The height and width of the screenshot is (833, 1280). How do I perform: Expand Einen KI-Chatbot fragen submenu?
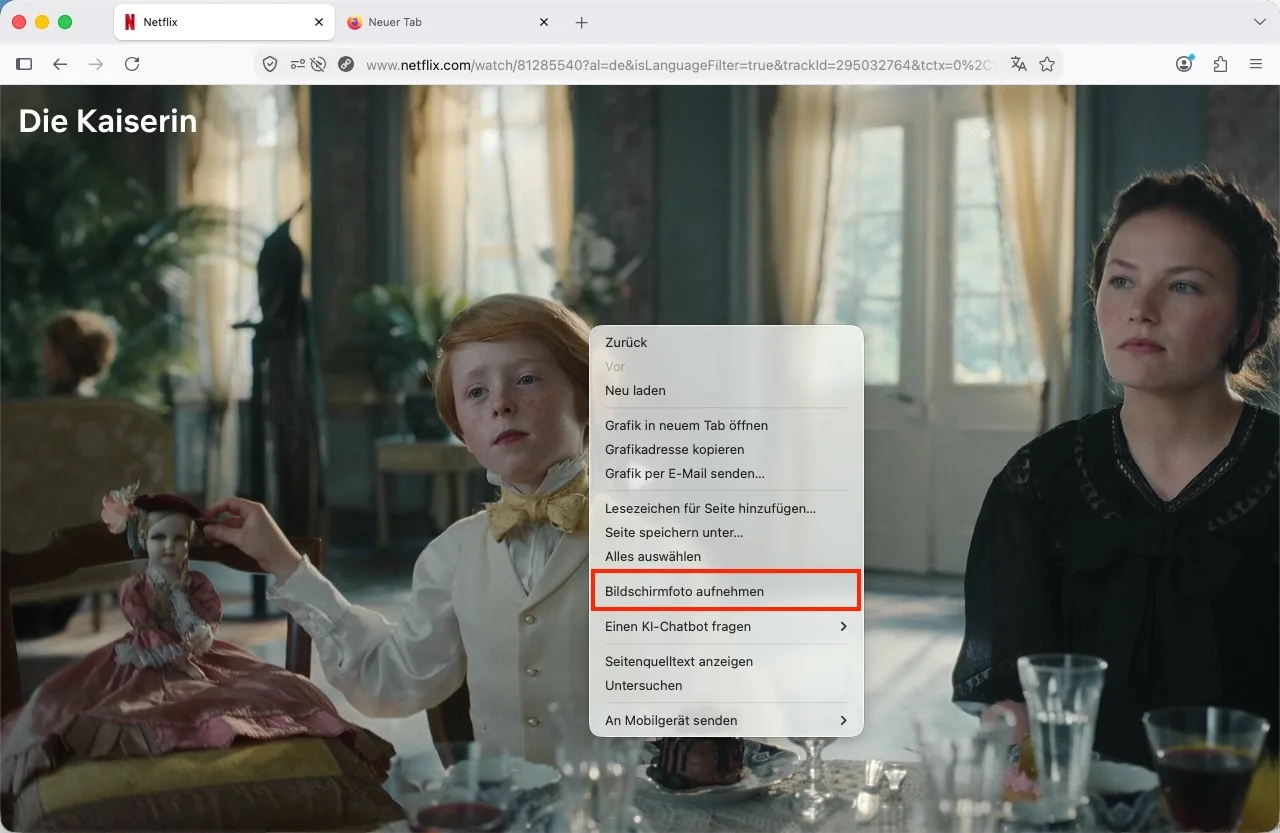click(x=726, y=626)
